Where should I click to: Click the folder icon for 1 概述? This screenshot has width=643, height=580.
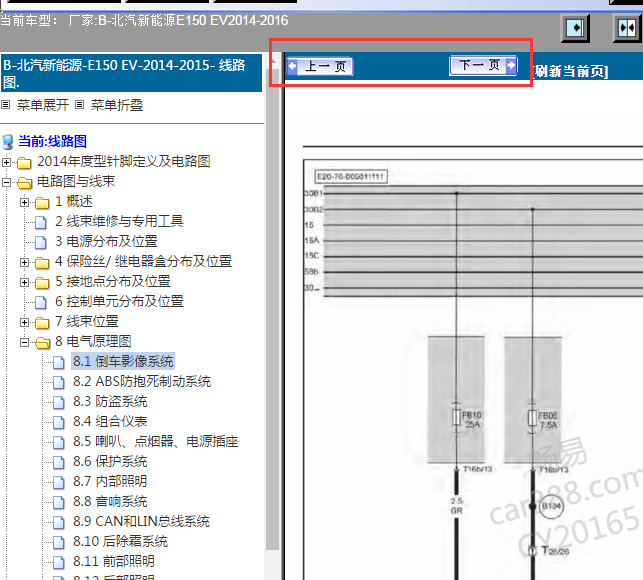point(42,203)
